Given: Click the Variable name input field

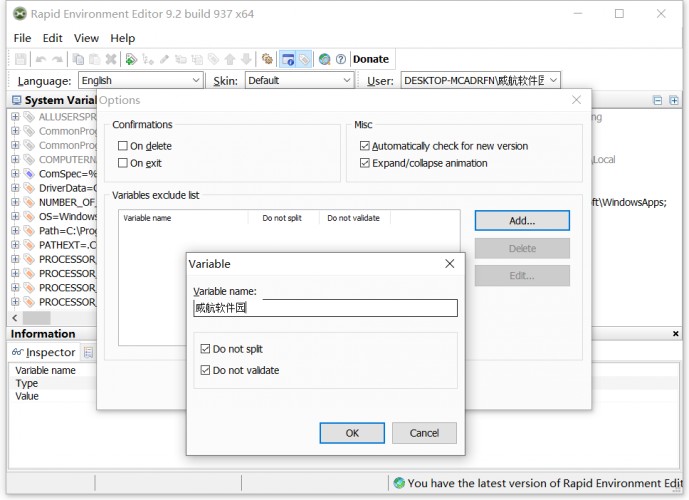Looking at the screenshot, I should tap(325, 308).
